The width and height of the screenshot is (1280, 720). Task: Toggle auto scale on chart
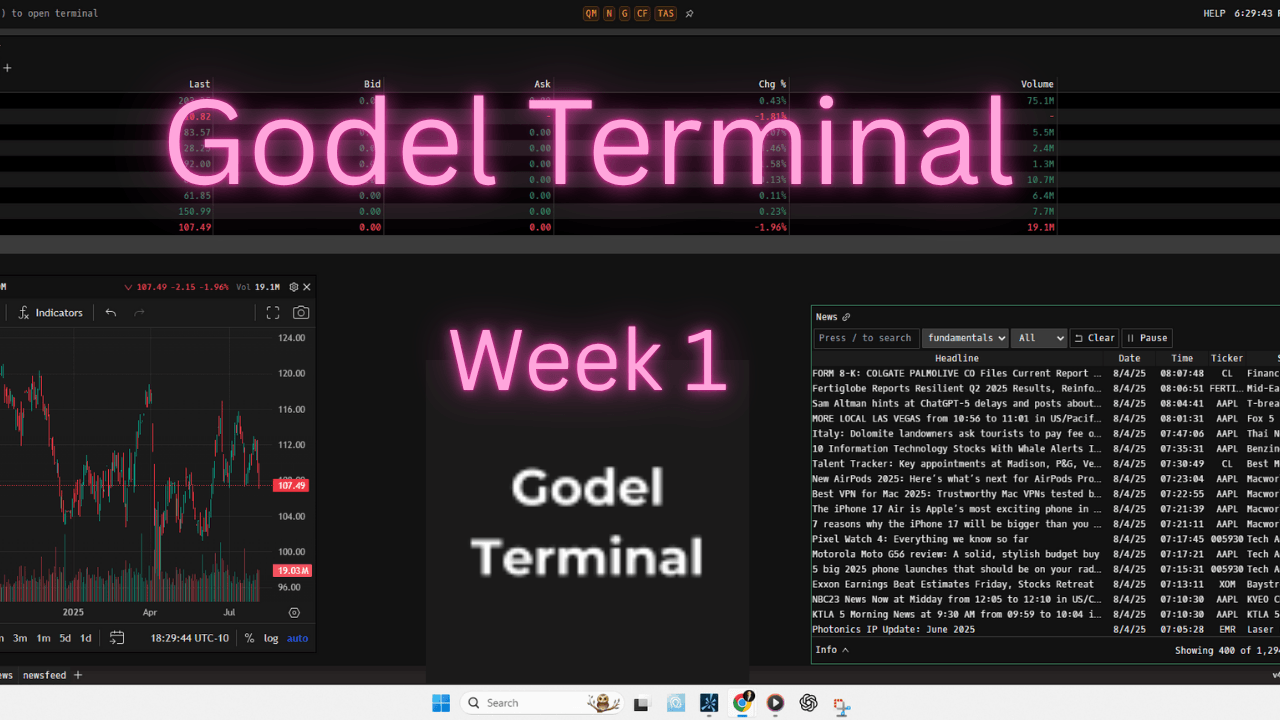[298, 638]
